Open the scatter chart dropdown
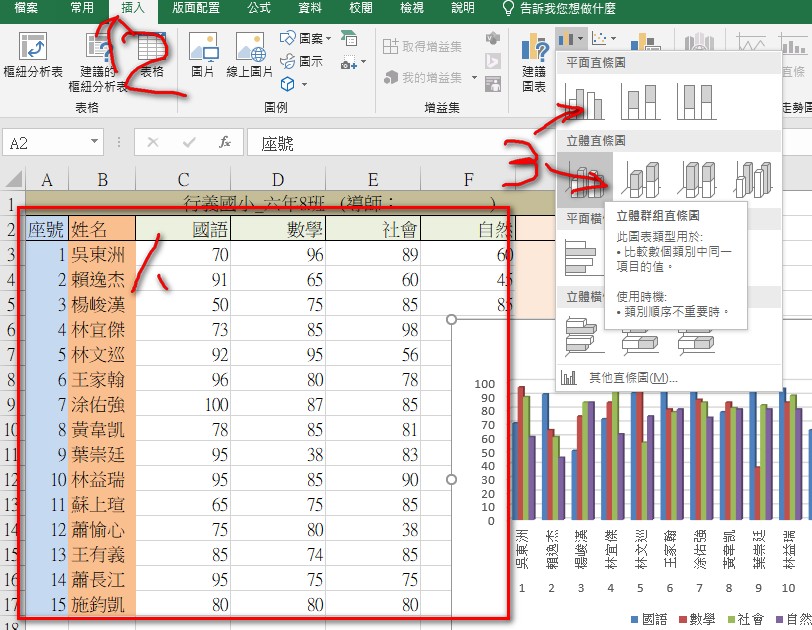The height and width of the screenshot is (630, 812). 604,38
